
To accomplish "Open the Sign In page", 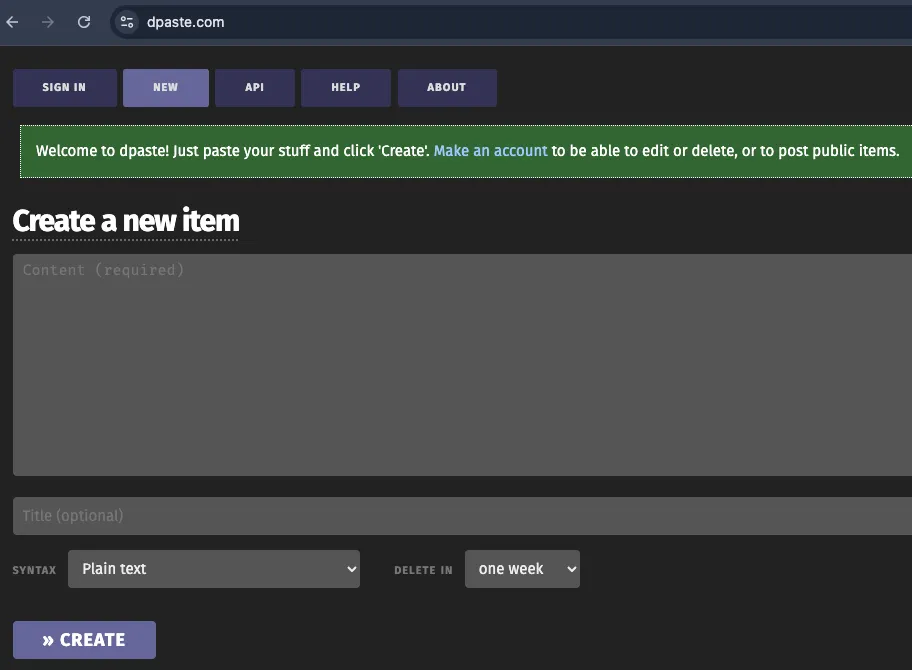I will click(65, 87).
